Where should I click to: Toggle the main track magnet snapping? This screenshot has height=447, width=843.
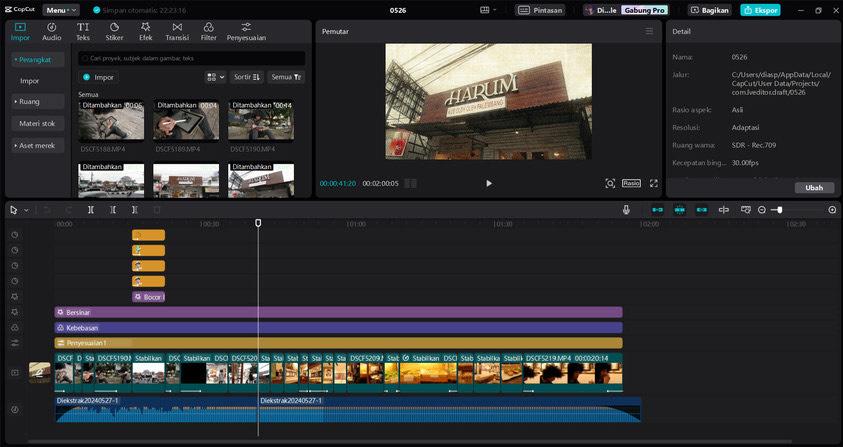click(658, 210)
